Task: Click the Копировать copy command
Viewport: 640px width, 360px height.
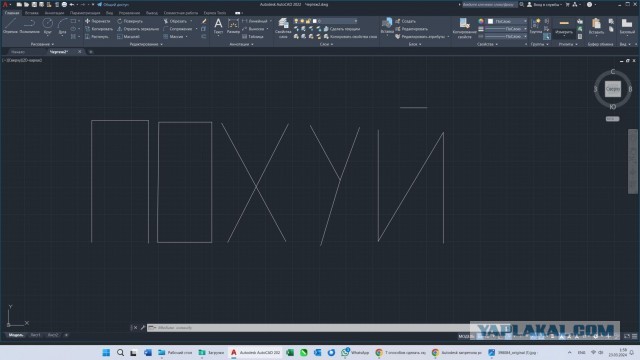Action: pos(98,29)
